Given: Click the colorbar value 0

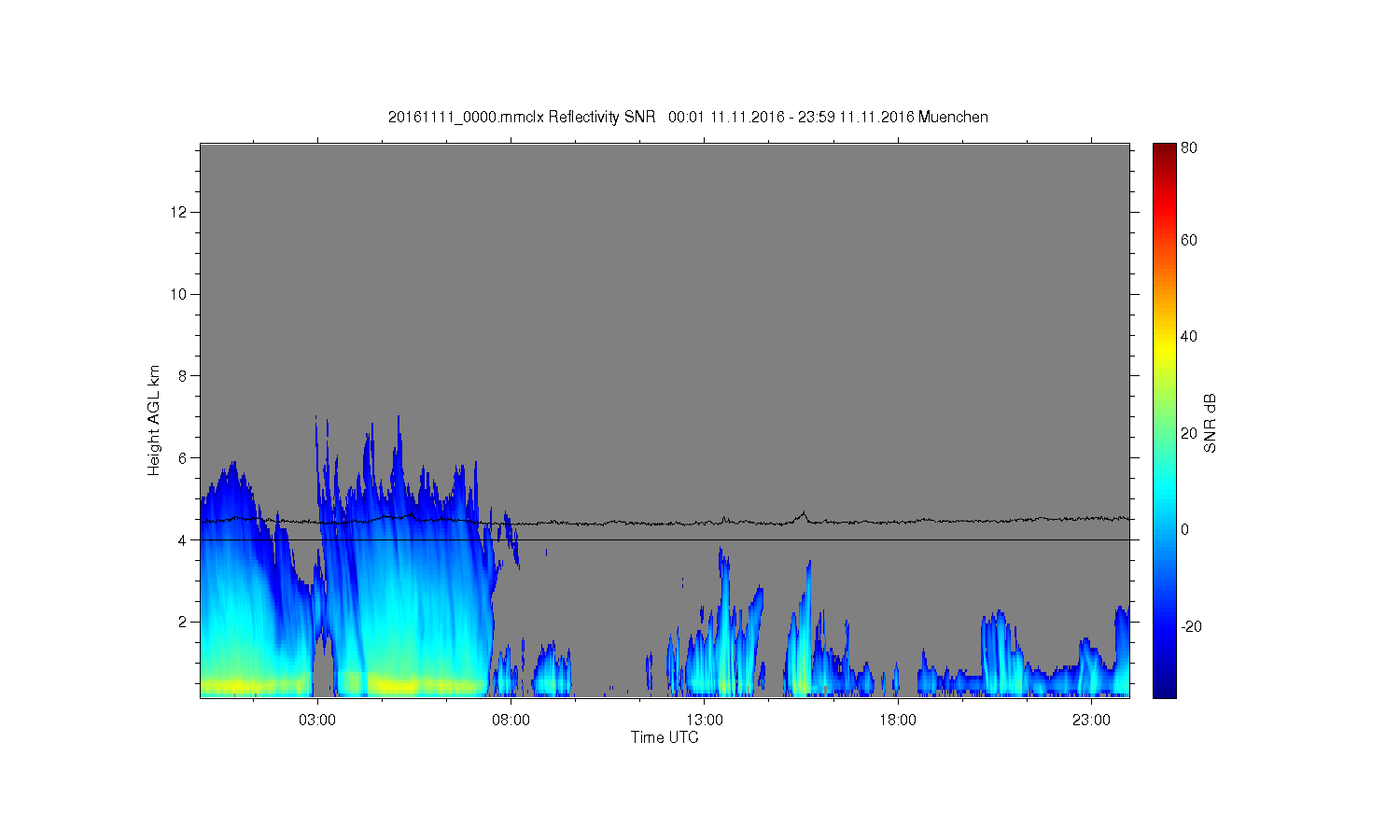Looking at the screenshot, I should [1185, 529].
